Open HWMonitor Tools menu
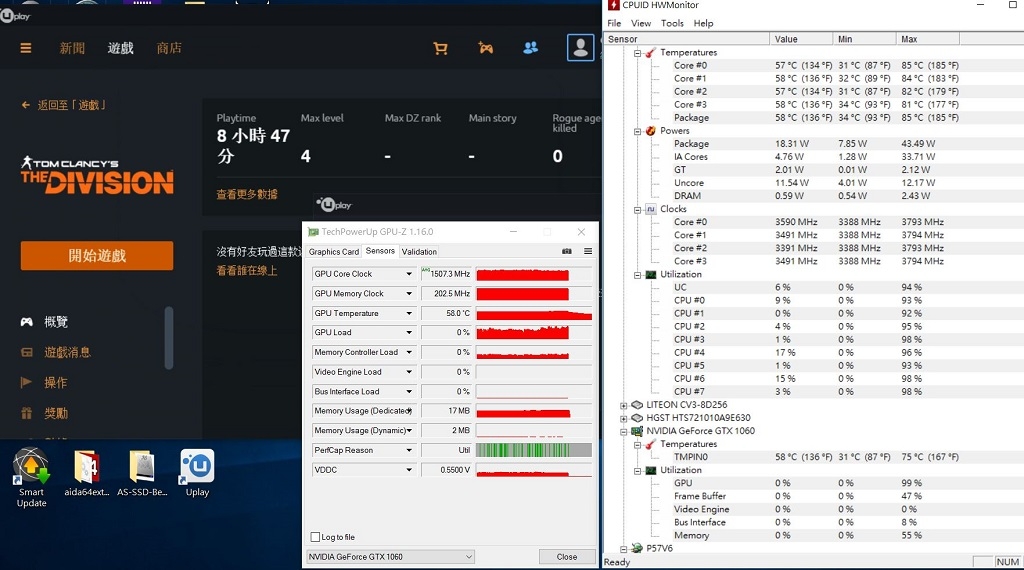 672,23
